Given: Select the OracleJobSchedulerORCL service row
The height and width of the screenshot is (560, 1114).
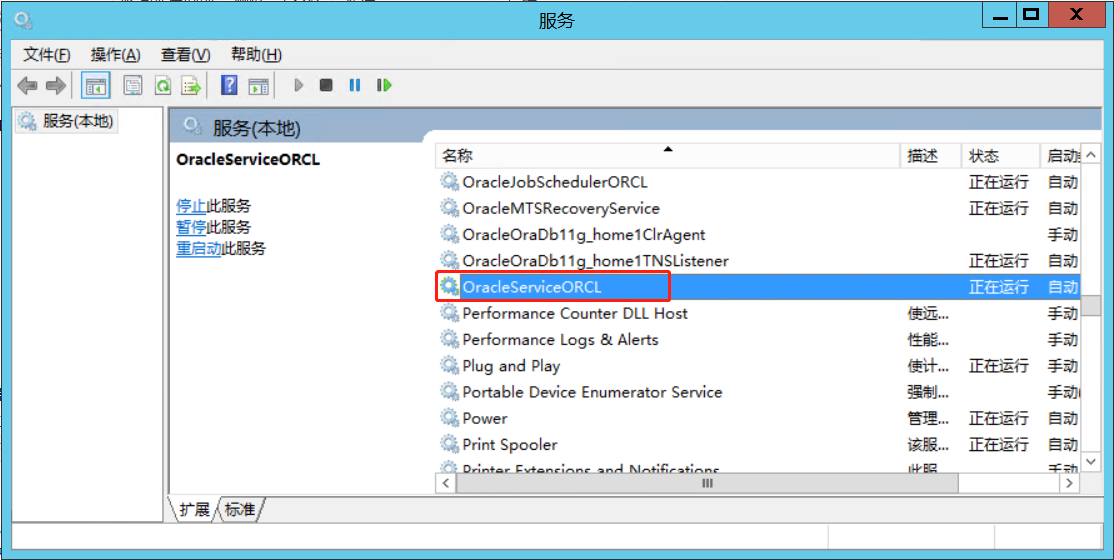Looking at the screenshot, I should click(x=758, y=182).
